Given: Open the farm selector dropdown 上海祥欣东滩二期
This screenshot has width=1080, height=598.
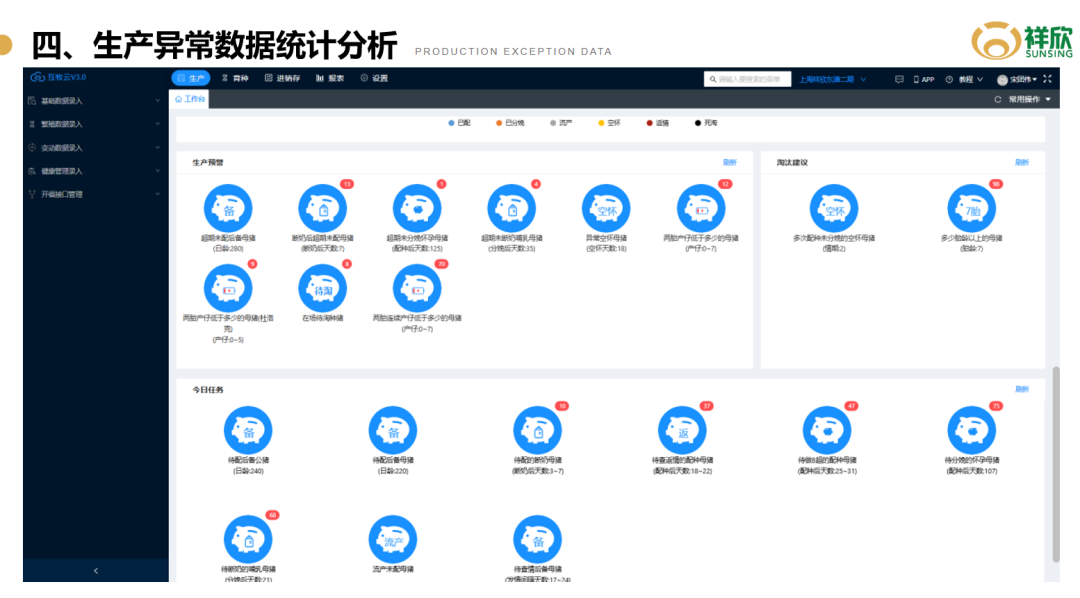Looking at the screenshot, I should click(833, 79).
